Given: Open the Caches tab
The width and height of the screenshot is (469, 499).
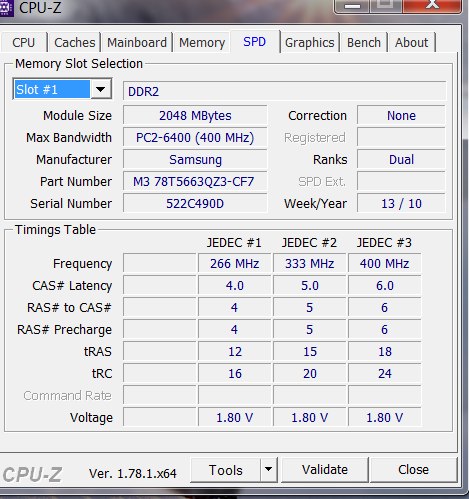Looking at the screenshot, I should [75, 43].
